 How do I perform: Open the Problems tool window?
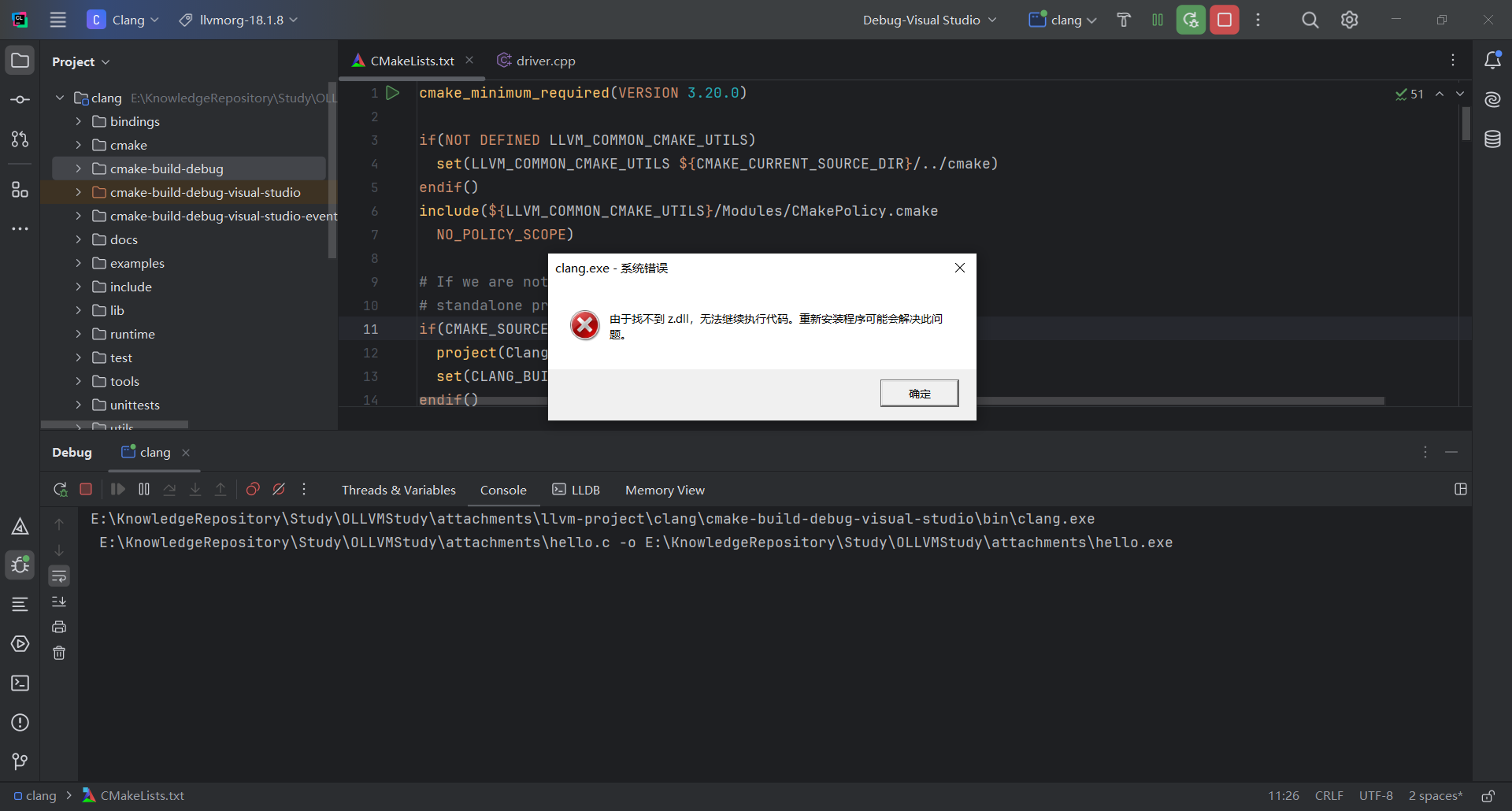(20, 723)
